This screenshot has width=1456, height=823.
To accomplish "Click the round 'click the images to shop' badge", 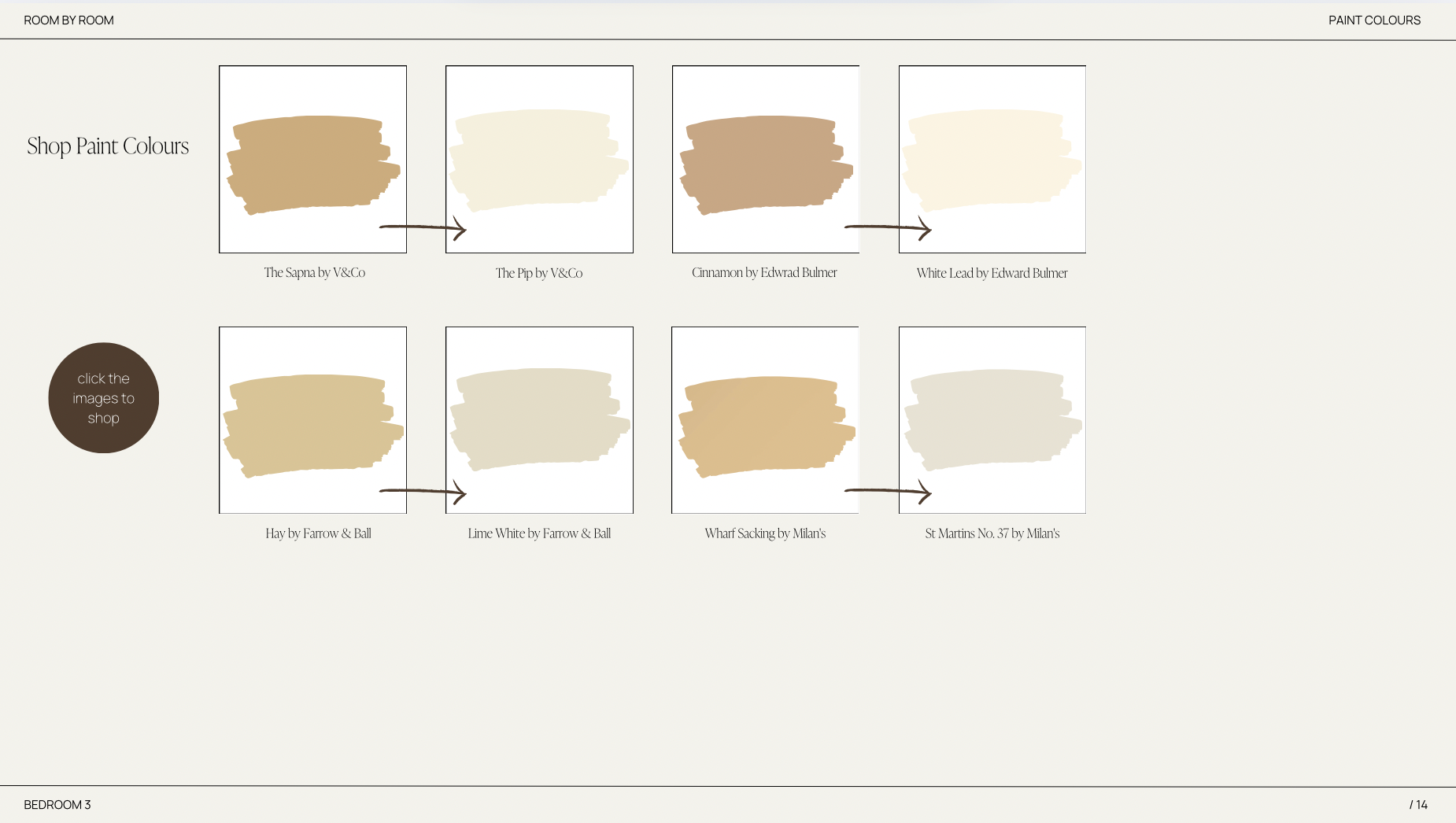I will coord(104,398).
